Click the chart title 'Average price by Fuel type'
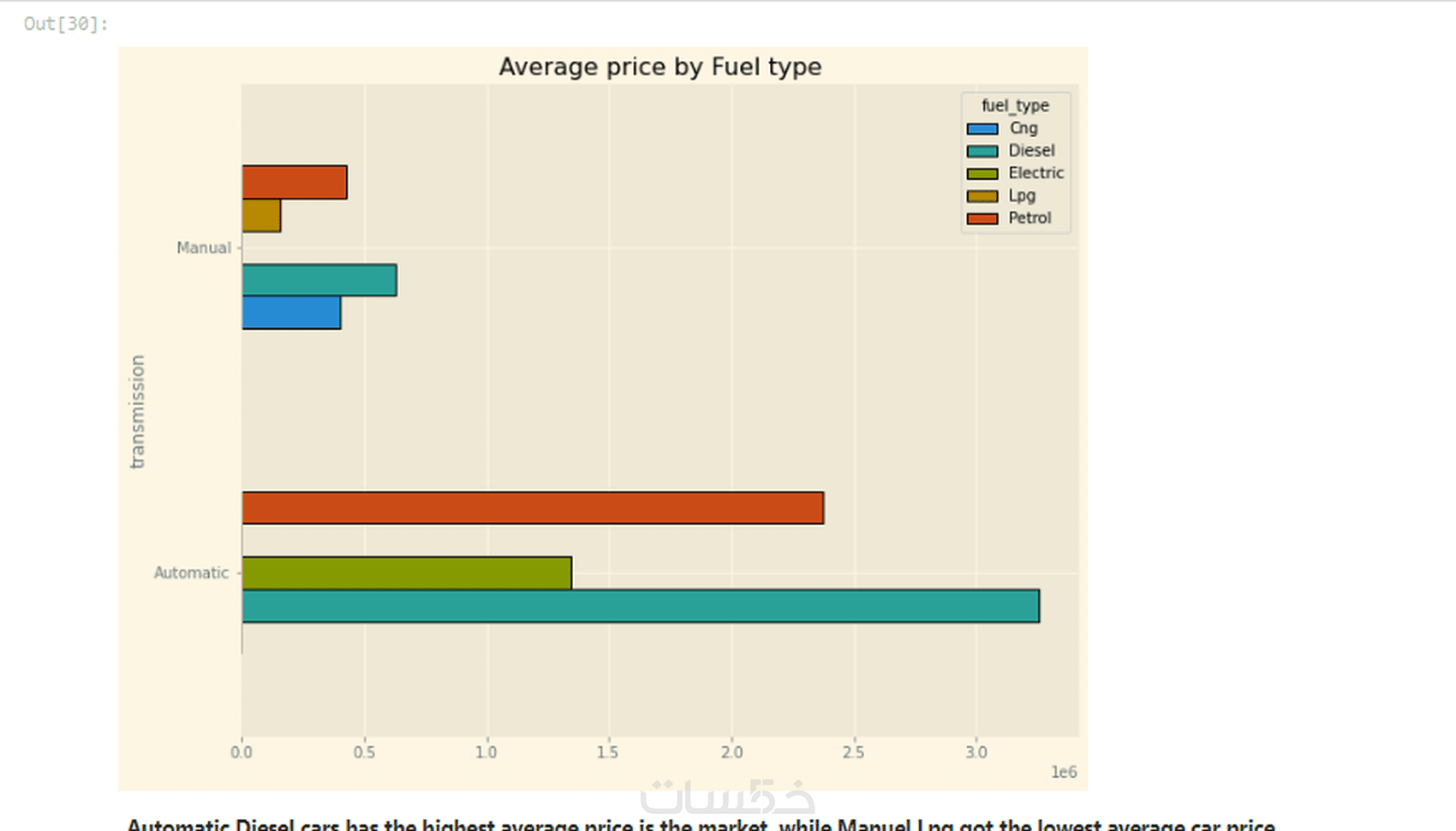Viewport: 1456px width, 831px height. click(x=659, y=67)
